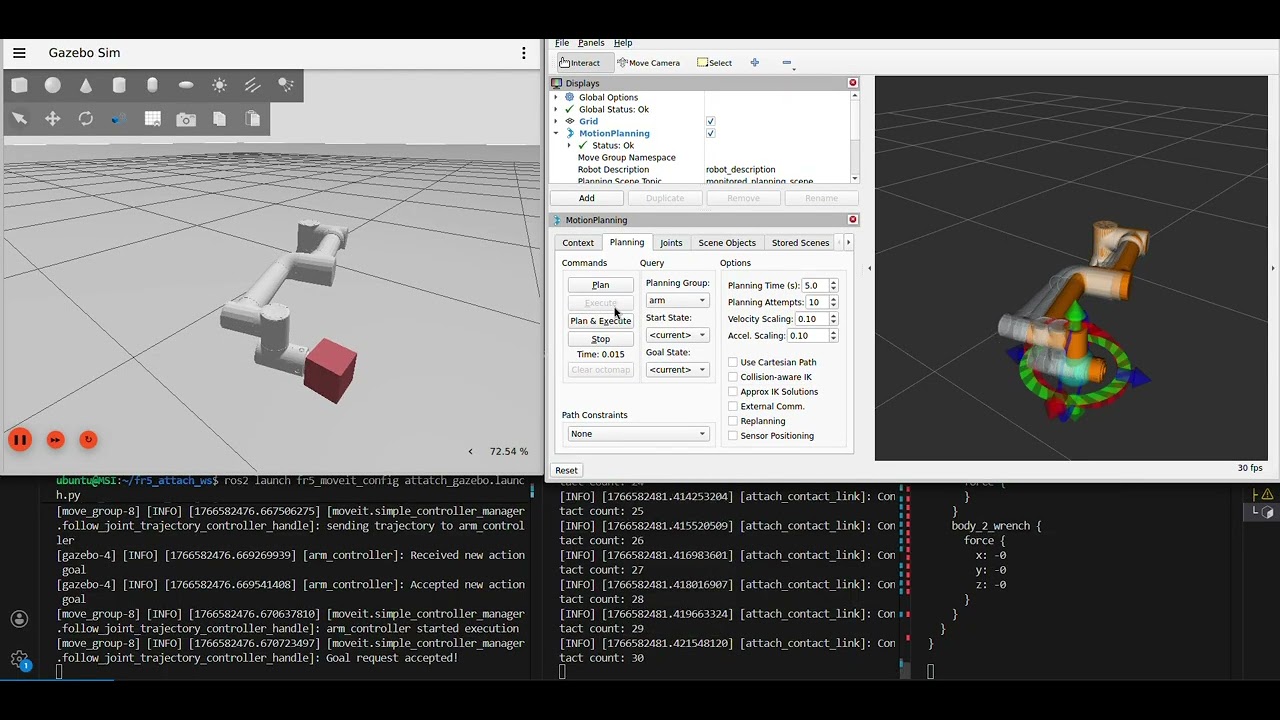Click the Add display button
The height and width of the screenshot is (720, 1280).
click(587, 198)
